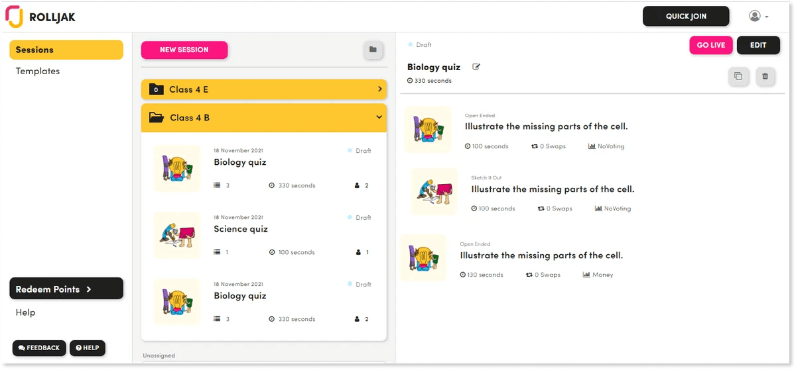The image size is (796, 370).
Task: Click the swaps icon in Sketch It Out activity
Action: pos(541,209)
